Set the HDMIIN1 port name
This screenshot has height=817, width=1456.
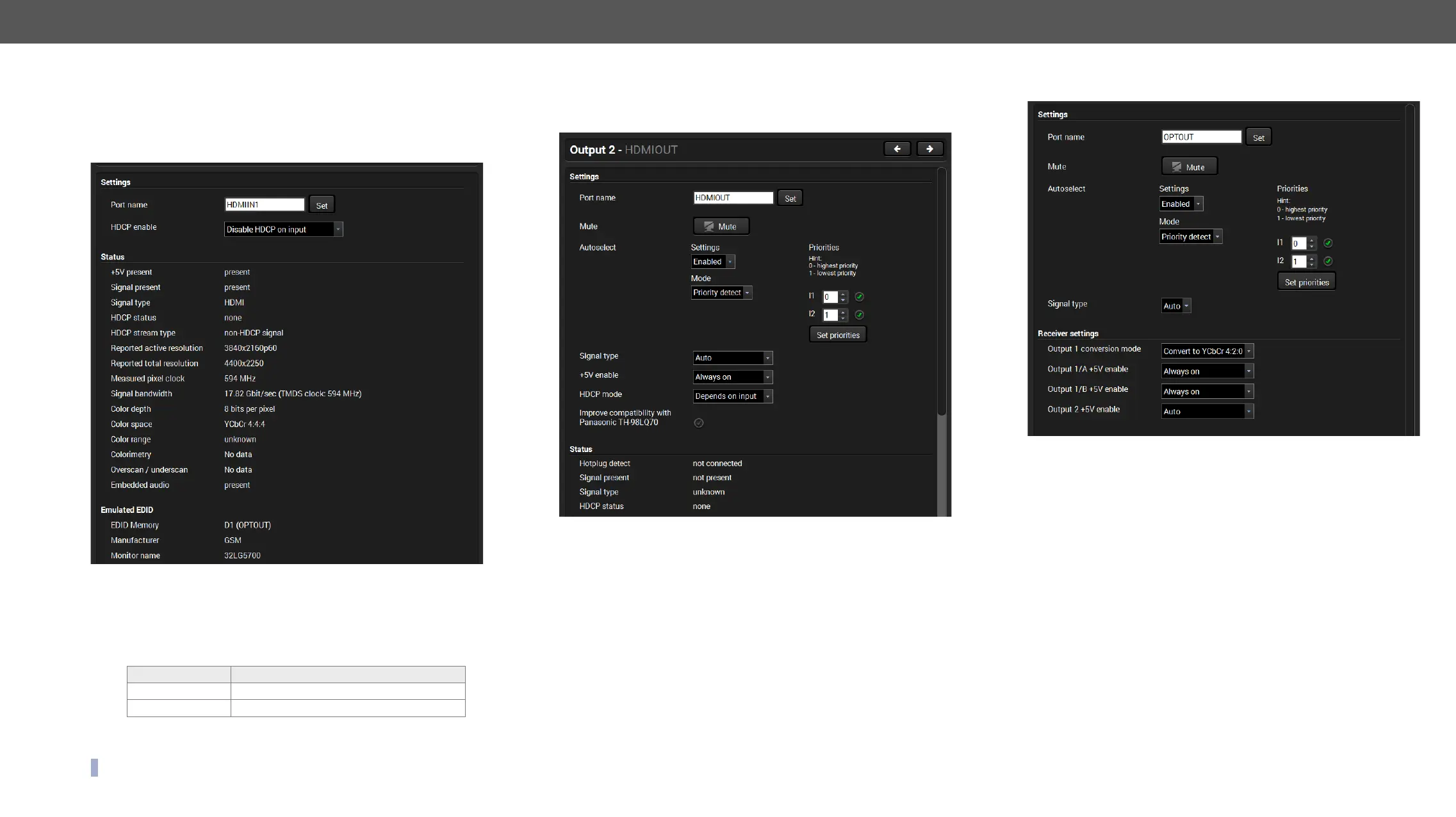322,205
